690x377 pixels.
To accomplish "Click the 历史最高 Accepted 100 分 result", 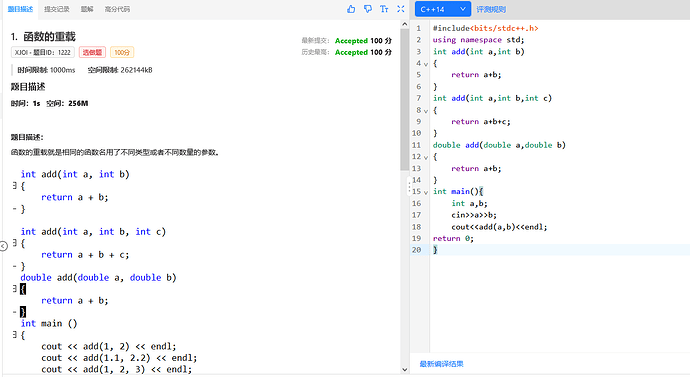I will coord(346,52).
